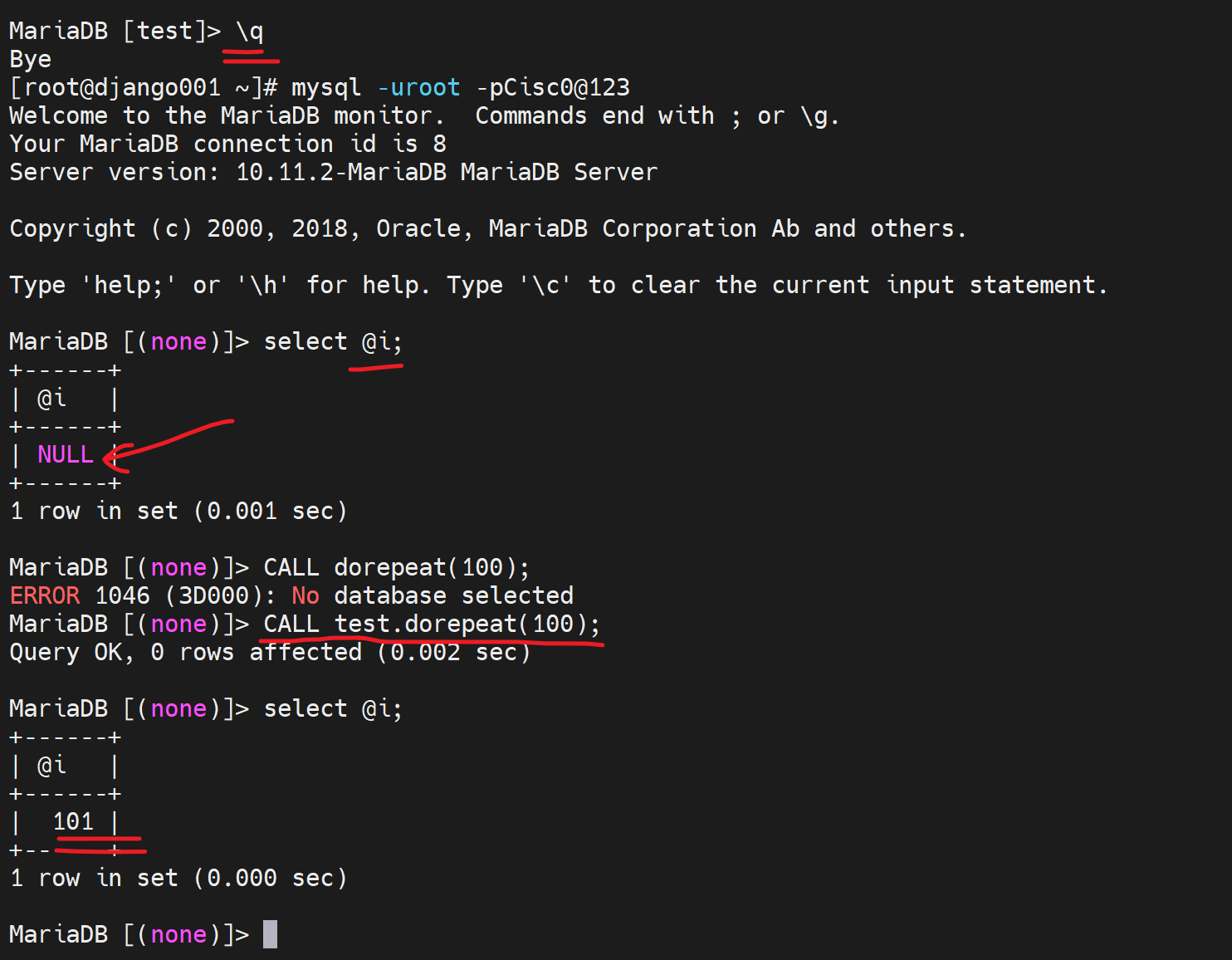The image size is (1232, 960).
Task: Click the magenta NULL result value
Action: [x=65, y=455]
